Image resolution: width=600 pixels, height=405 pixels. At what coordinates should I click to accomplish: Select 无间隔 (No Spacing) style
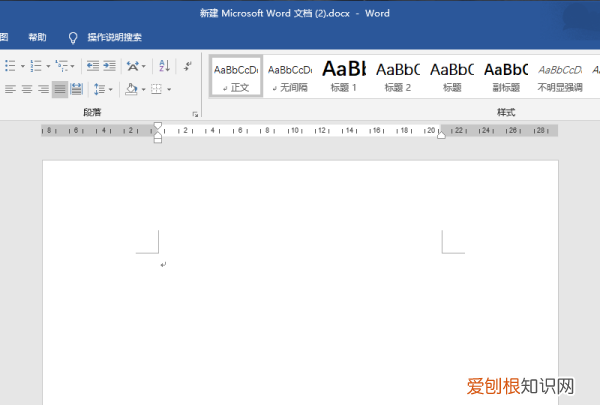(290, 78)
